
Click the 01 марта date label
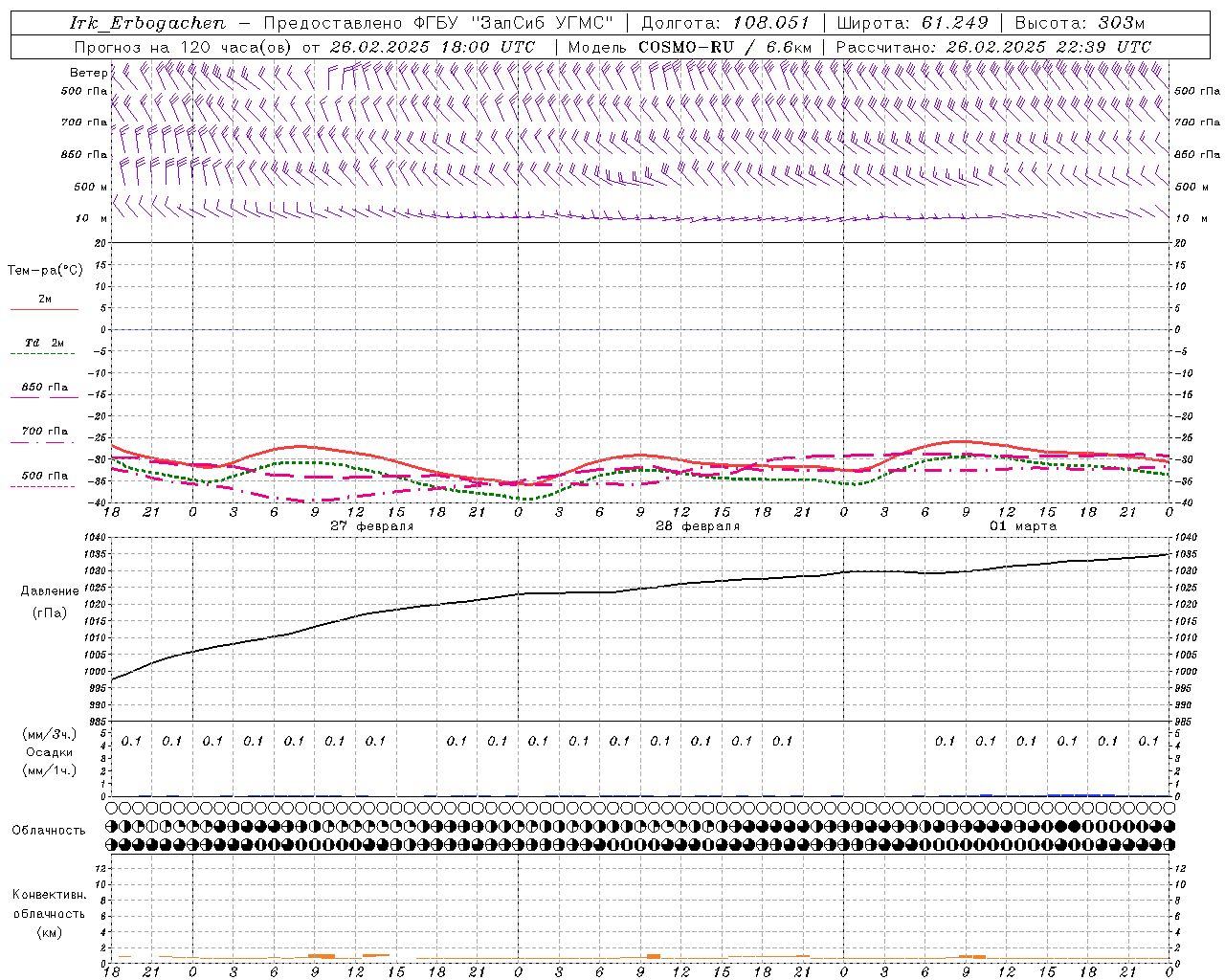coord(1023,526)
